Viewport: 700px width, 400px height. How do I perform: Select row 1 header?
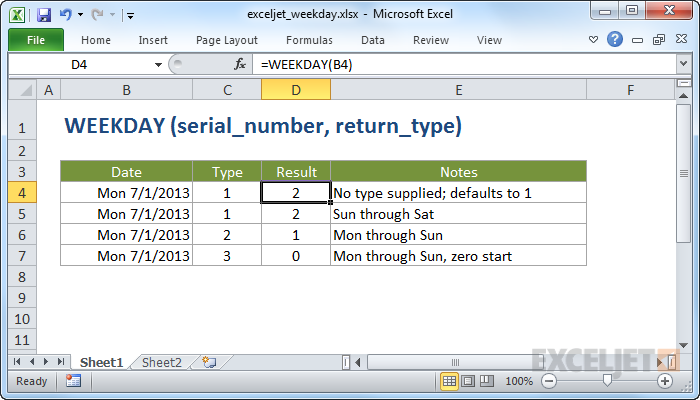pyautogui.click(x=22, y=121)
